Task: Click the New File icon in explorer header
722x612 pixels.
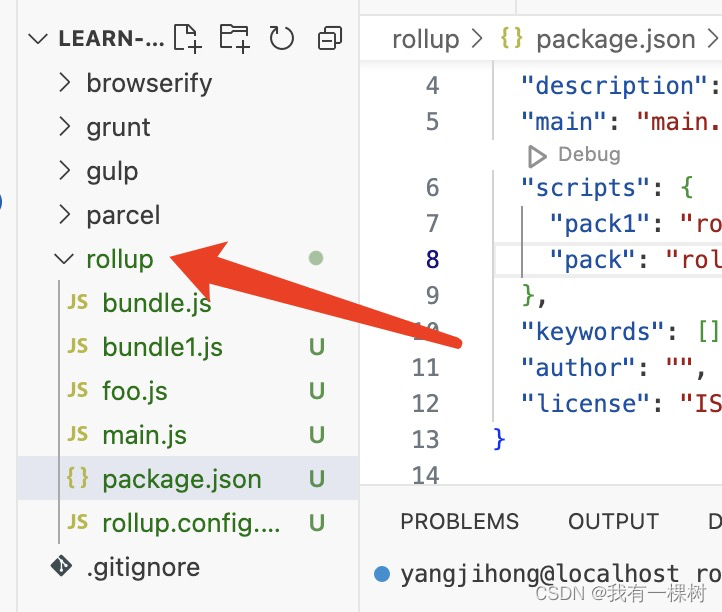Action: [x=187, y=38]
